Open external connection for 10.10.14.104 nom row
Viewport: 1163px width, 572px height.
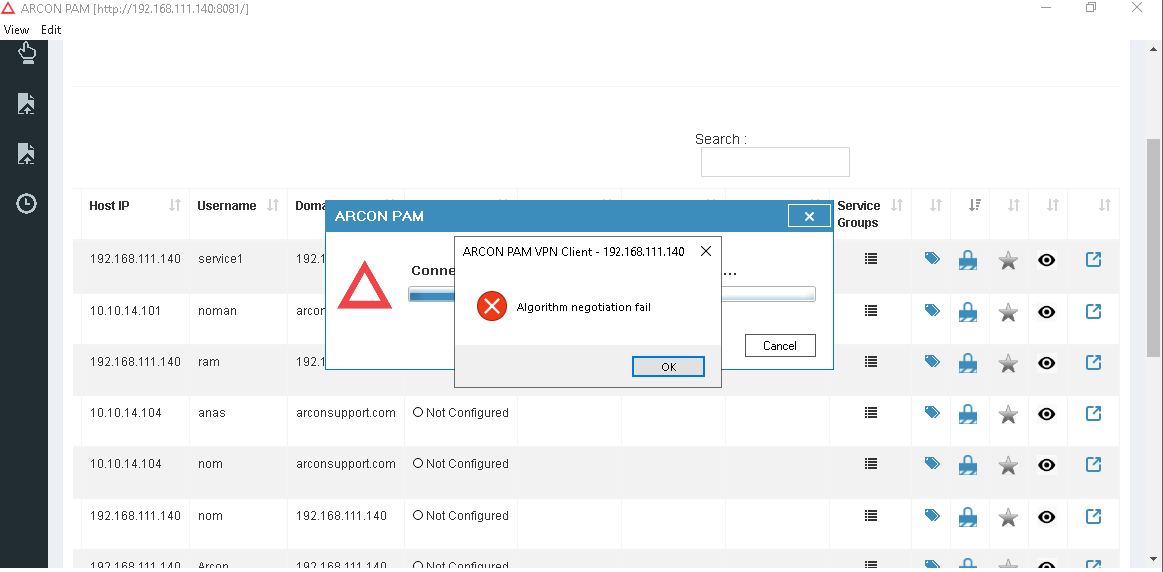(1093, 464)
